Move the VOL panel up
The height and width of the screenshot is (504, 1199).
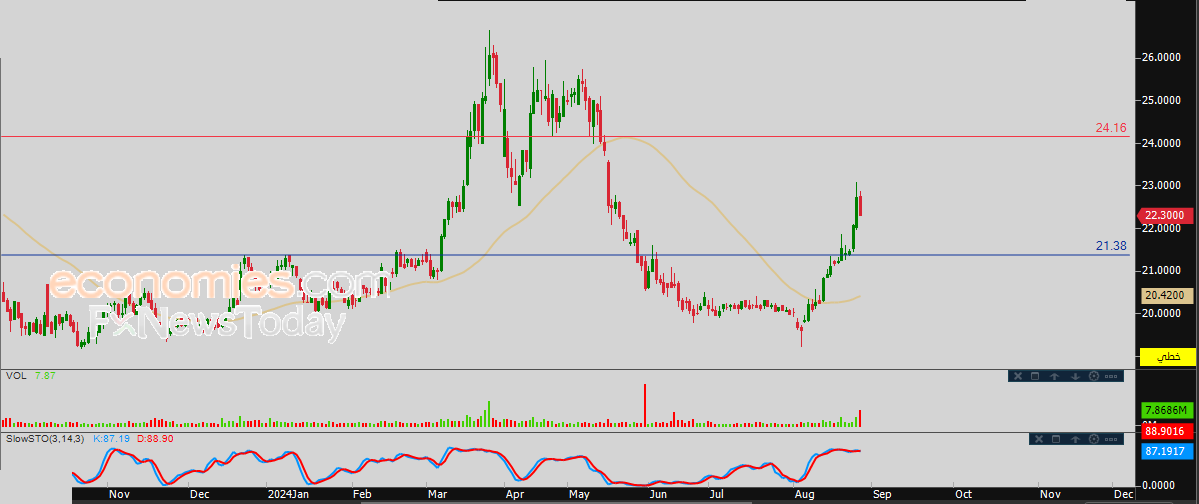[x=1054, y=376]
